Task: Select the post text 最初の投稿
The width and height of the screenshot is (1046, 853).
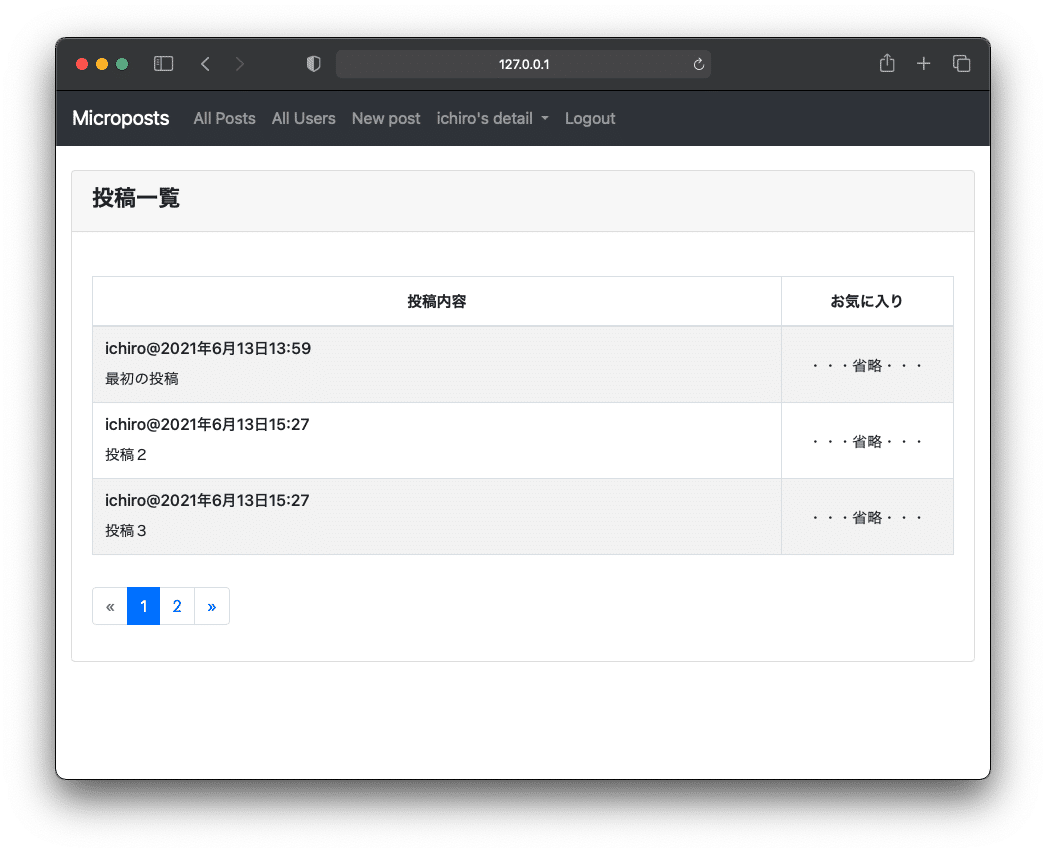Action: click(x=141, y=379)
